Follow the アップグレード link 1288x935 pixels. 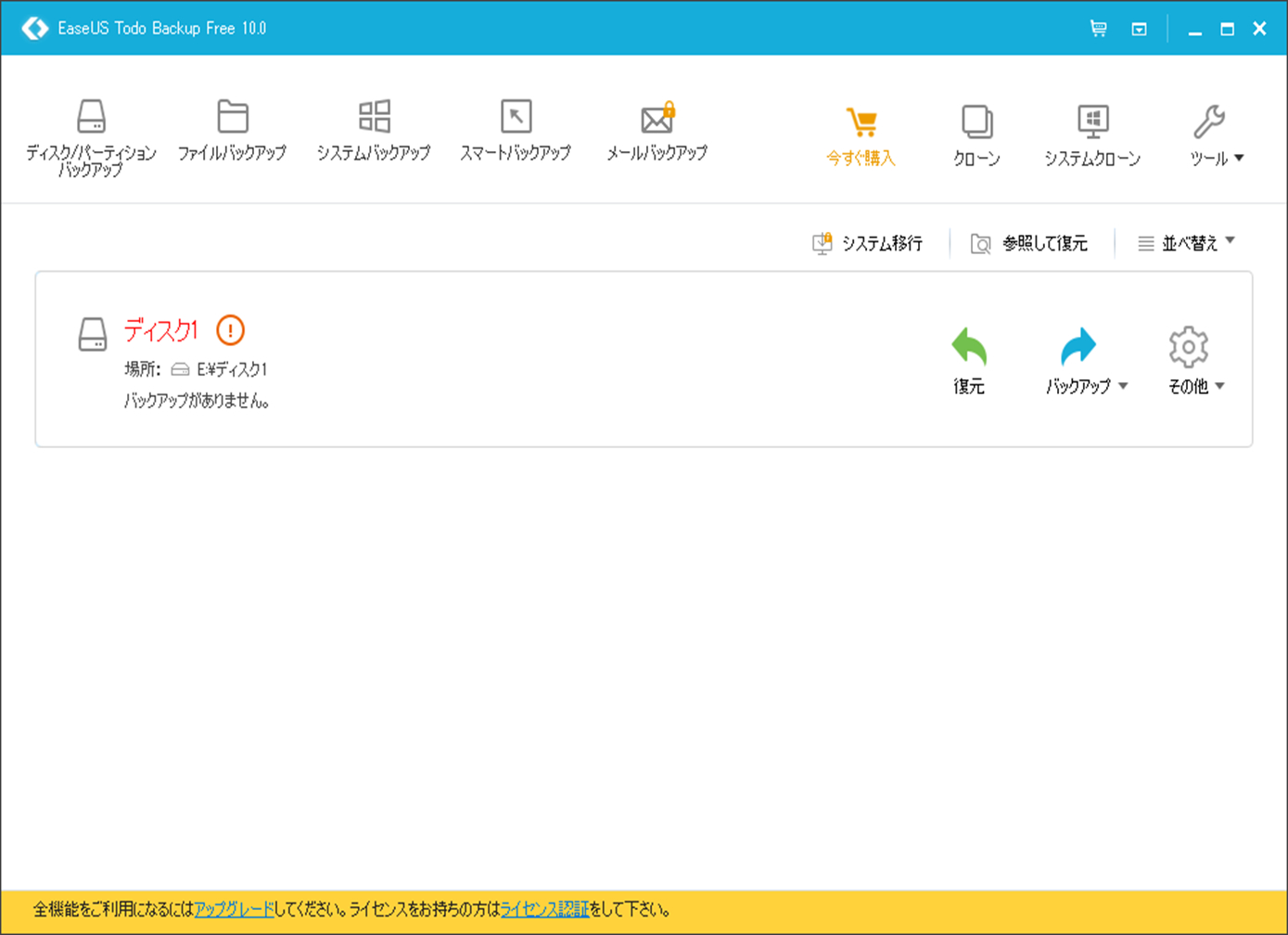pyautogui.click(x=234, y=910)
